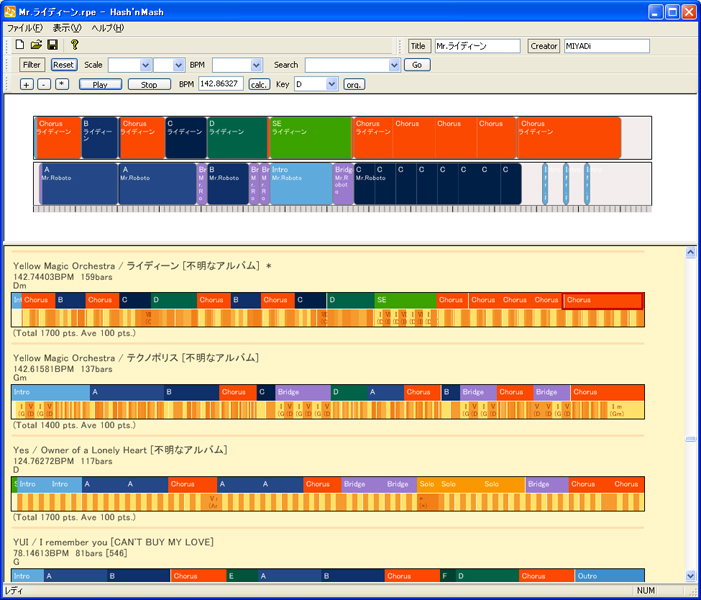Stop playback with the Stop button
The width and height of the screenshot is (701, 600).
tap(149, 85)
